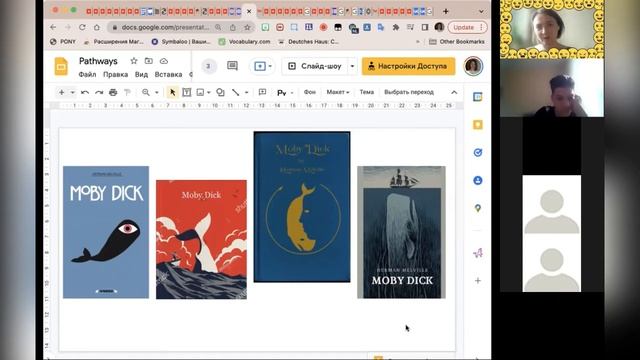Open the PONY bookmark
Screen dimensions: 640x360
(63, 42)
